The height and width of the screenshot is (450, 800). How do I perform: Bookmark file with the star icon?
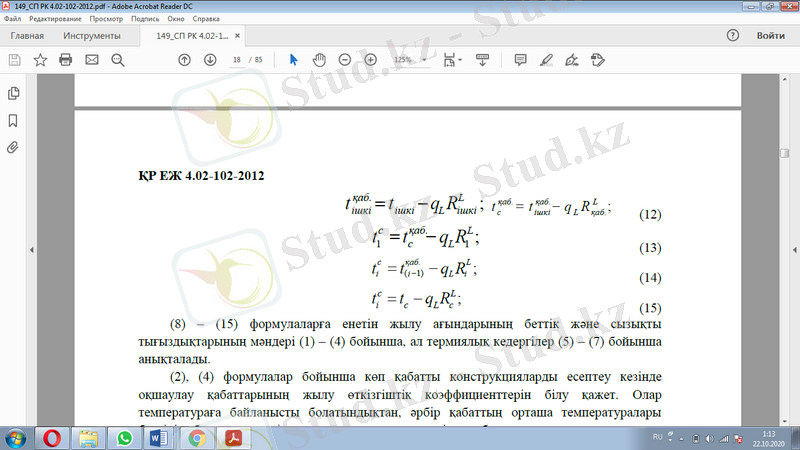coord(40,60)
